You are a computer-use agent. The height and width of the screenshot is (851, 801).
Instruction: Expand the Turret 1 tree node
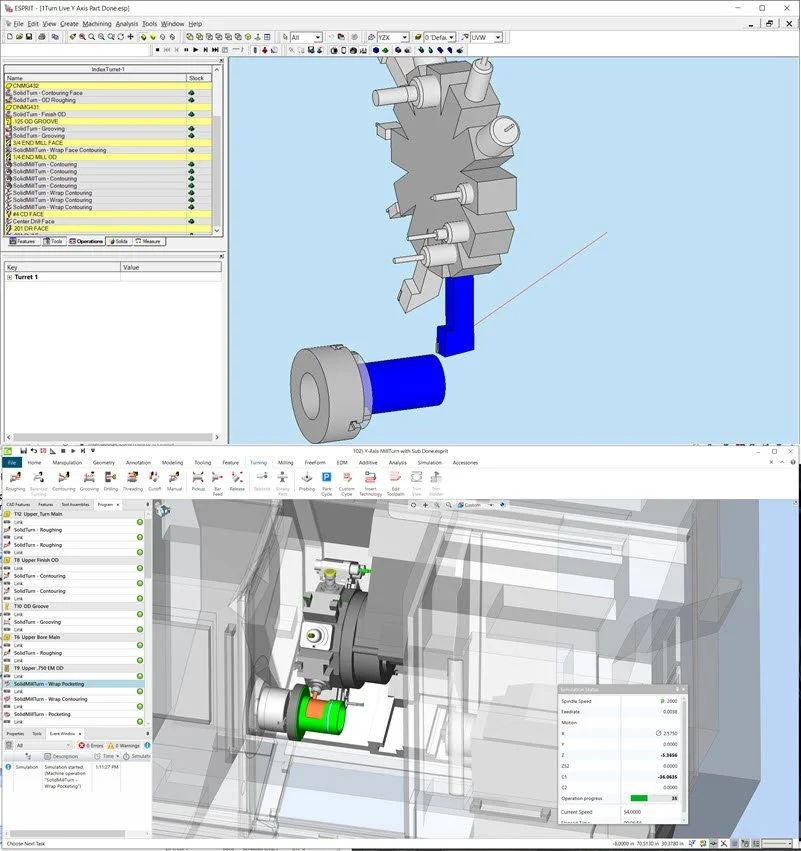9,277
